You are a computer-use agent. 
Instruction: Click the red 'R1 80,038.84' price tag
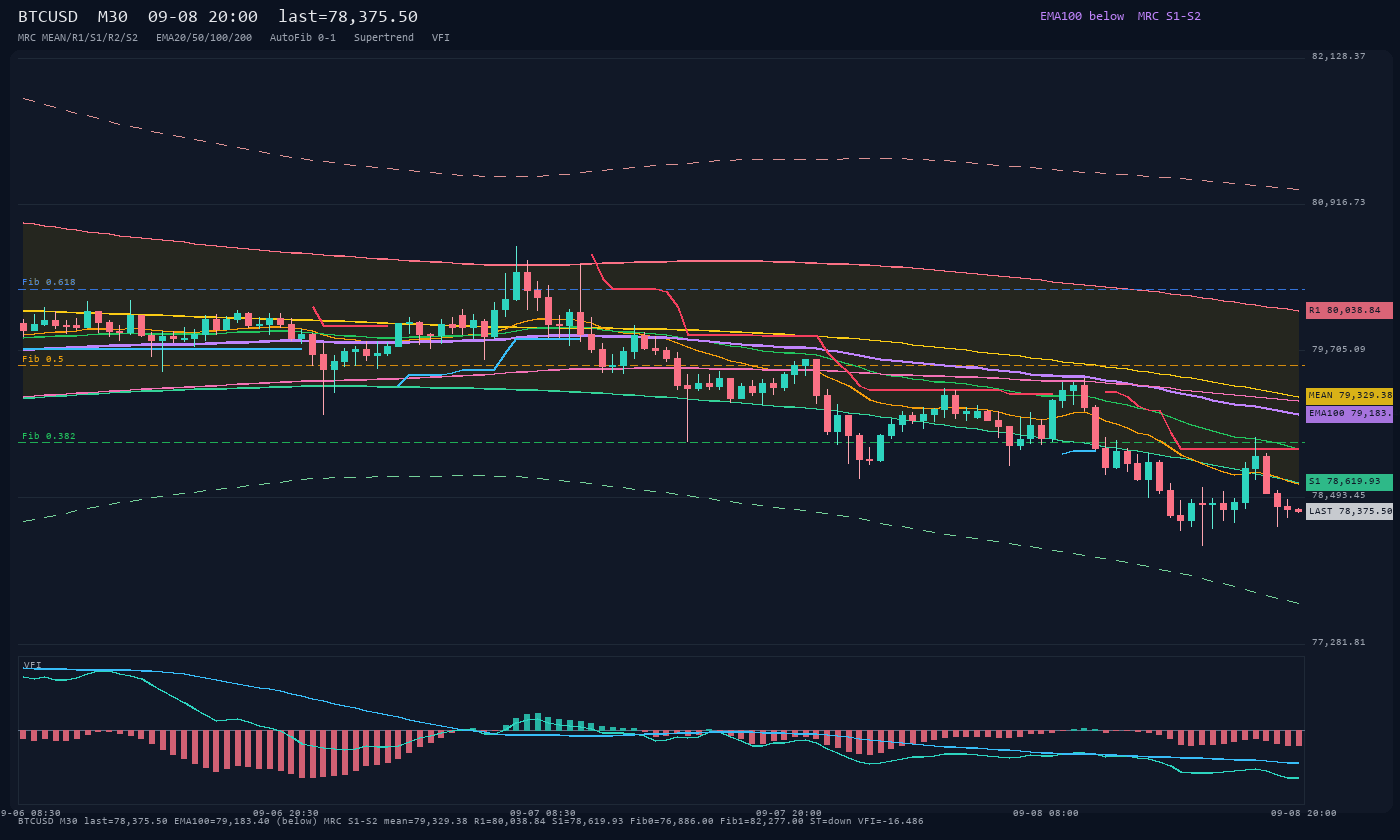[x=1349, y=310]
